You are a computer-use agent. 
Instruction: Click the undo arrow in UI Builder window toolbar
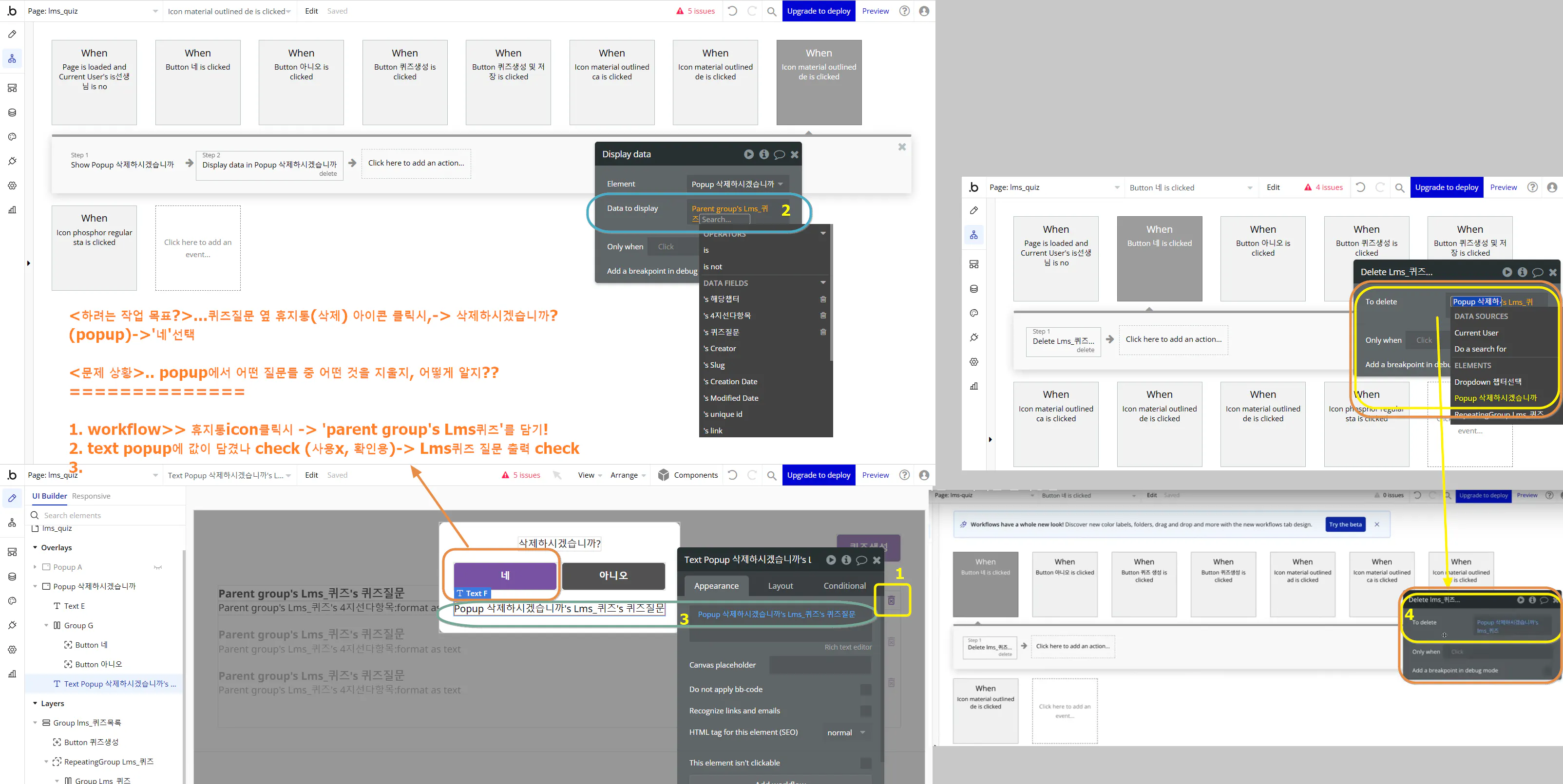[733, 475]
